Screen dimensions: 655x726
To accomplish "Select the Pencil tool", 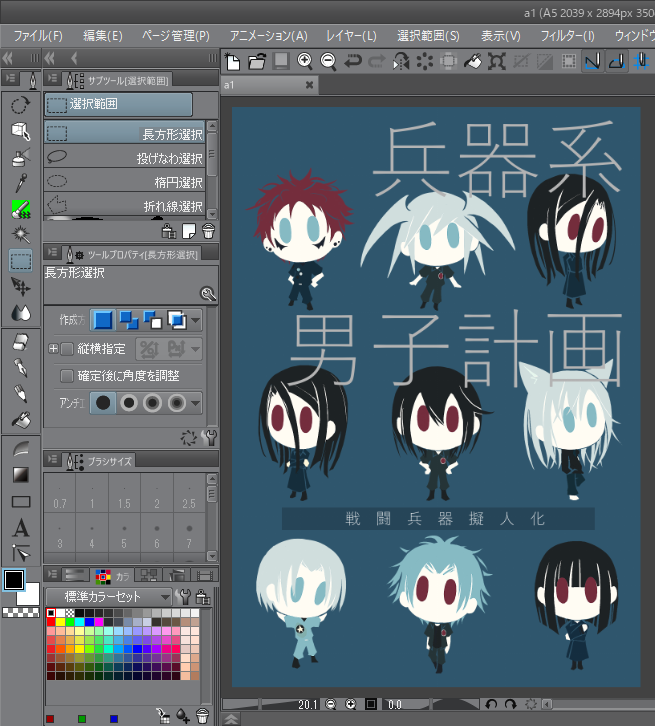I will (x=20, y=394).
